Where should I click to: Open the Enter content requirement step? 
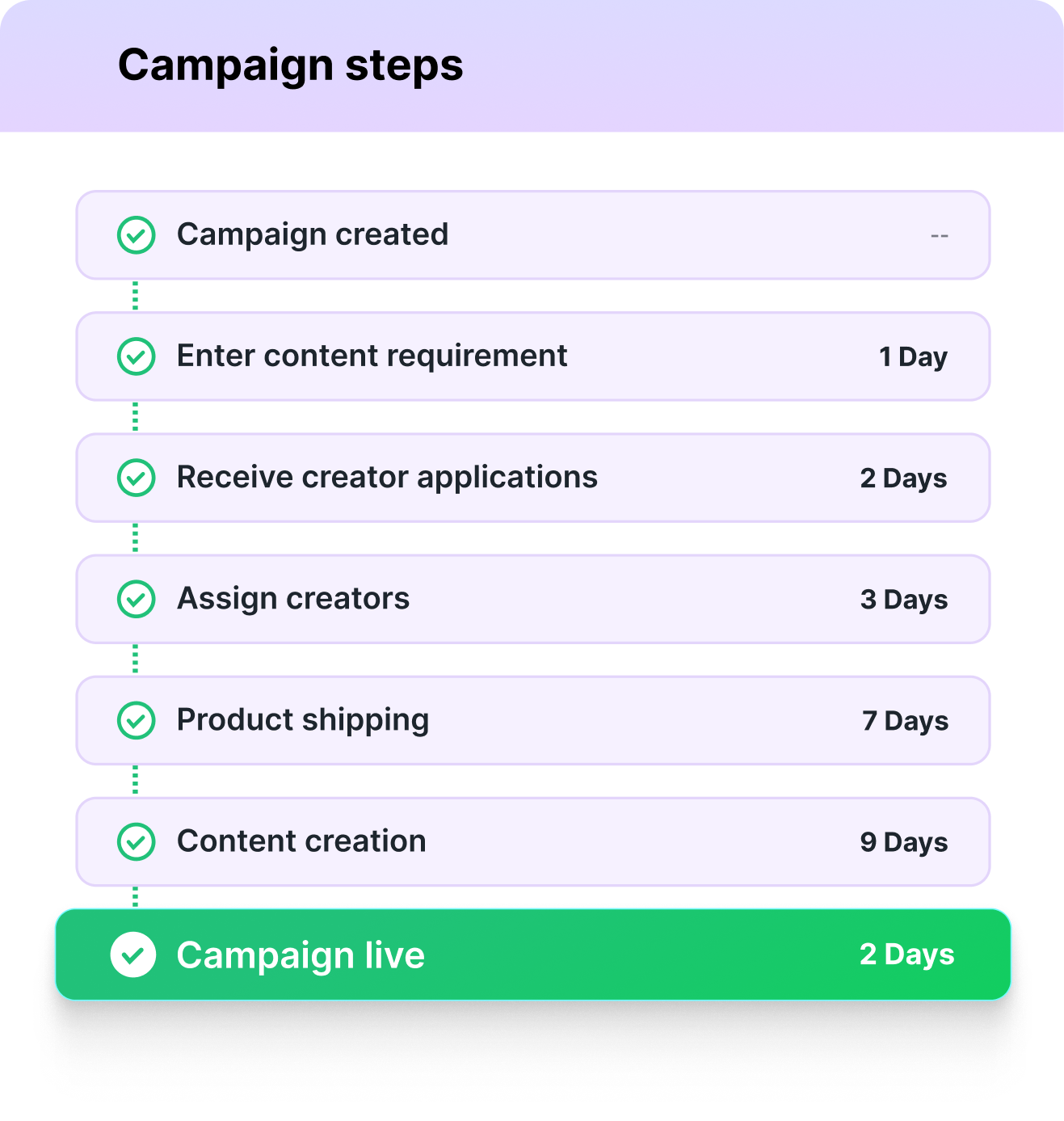tap(372, 356)
